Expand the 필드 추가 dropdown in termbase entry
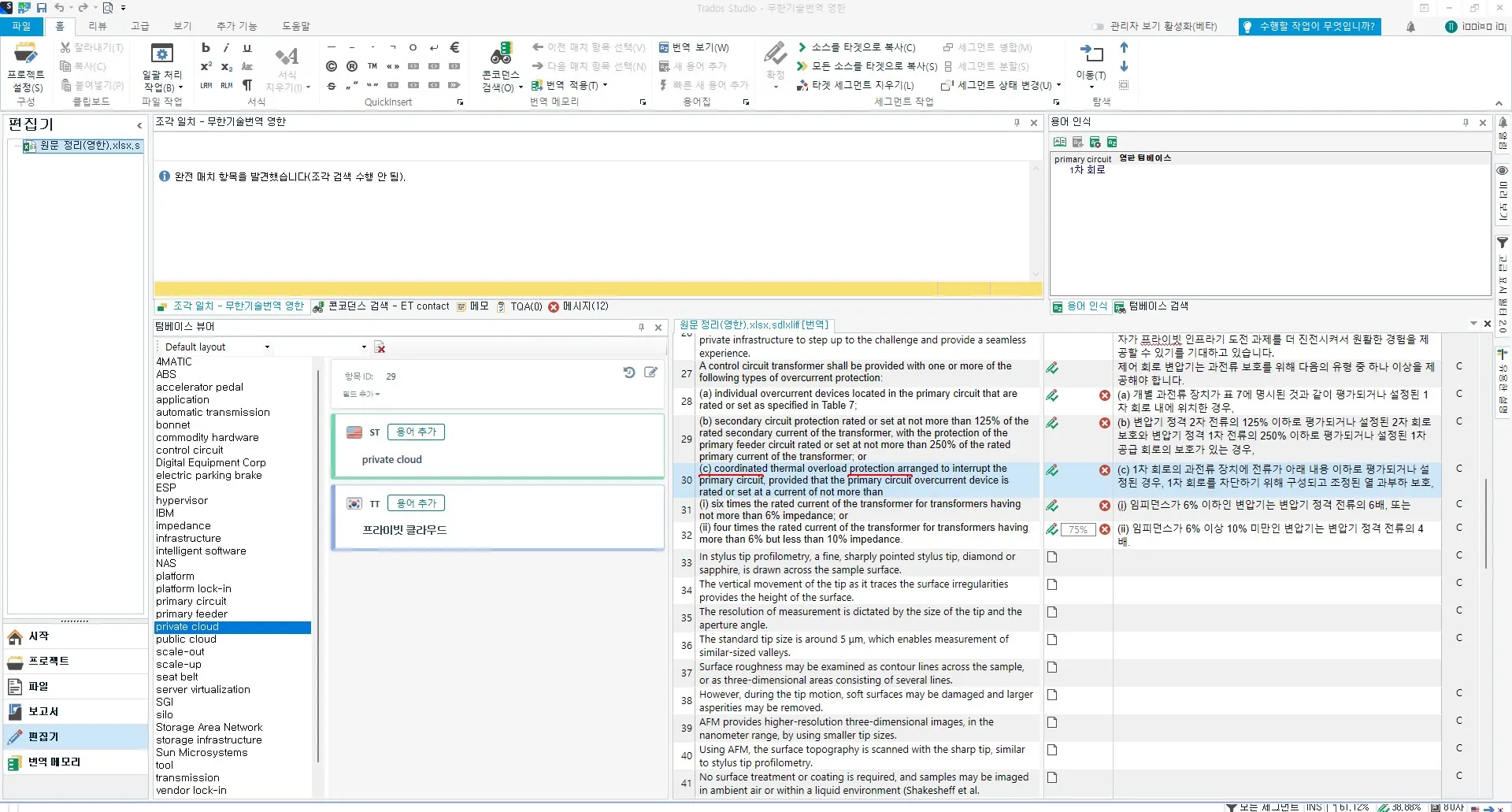1512x812 pixels. point(361,394)
